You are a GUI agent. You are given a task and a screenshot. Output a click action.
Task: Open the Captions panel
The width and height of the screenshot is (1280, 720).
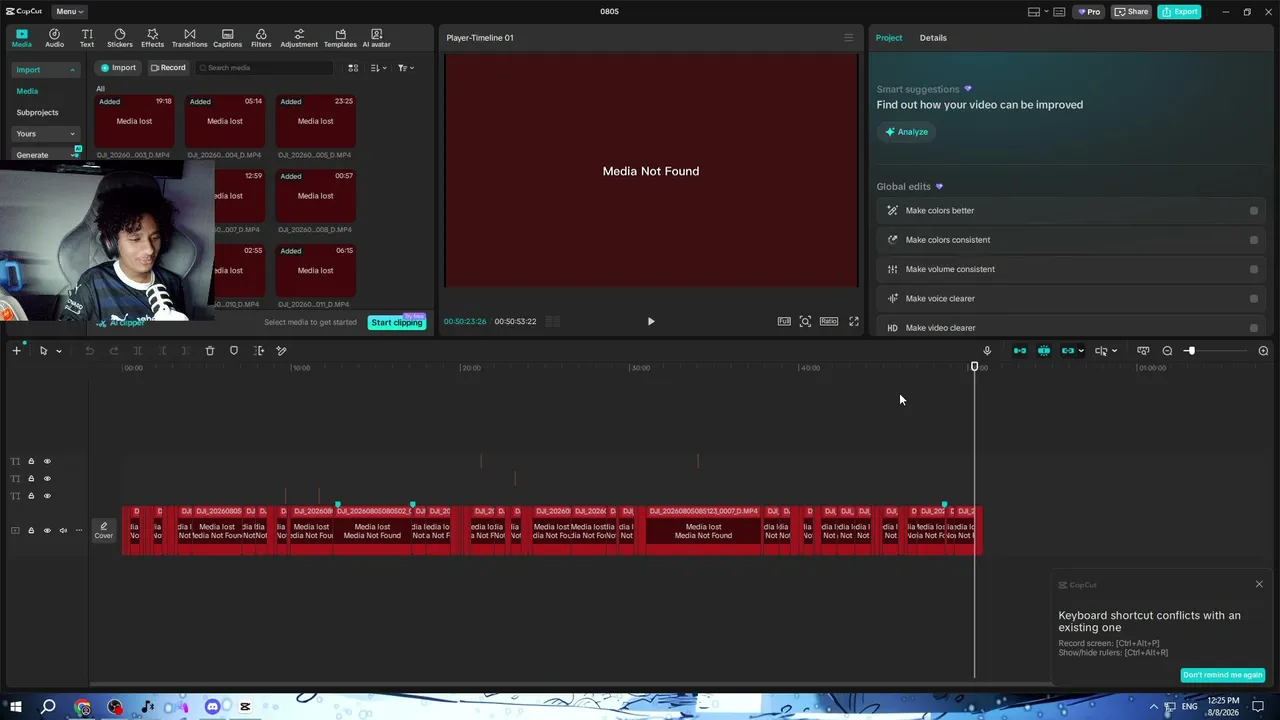point(227,38)
